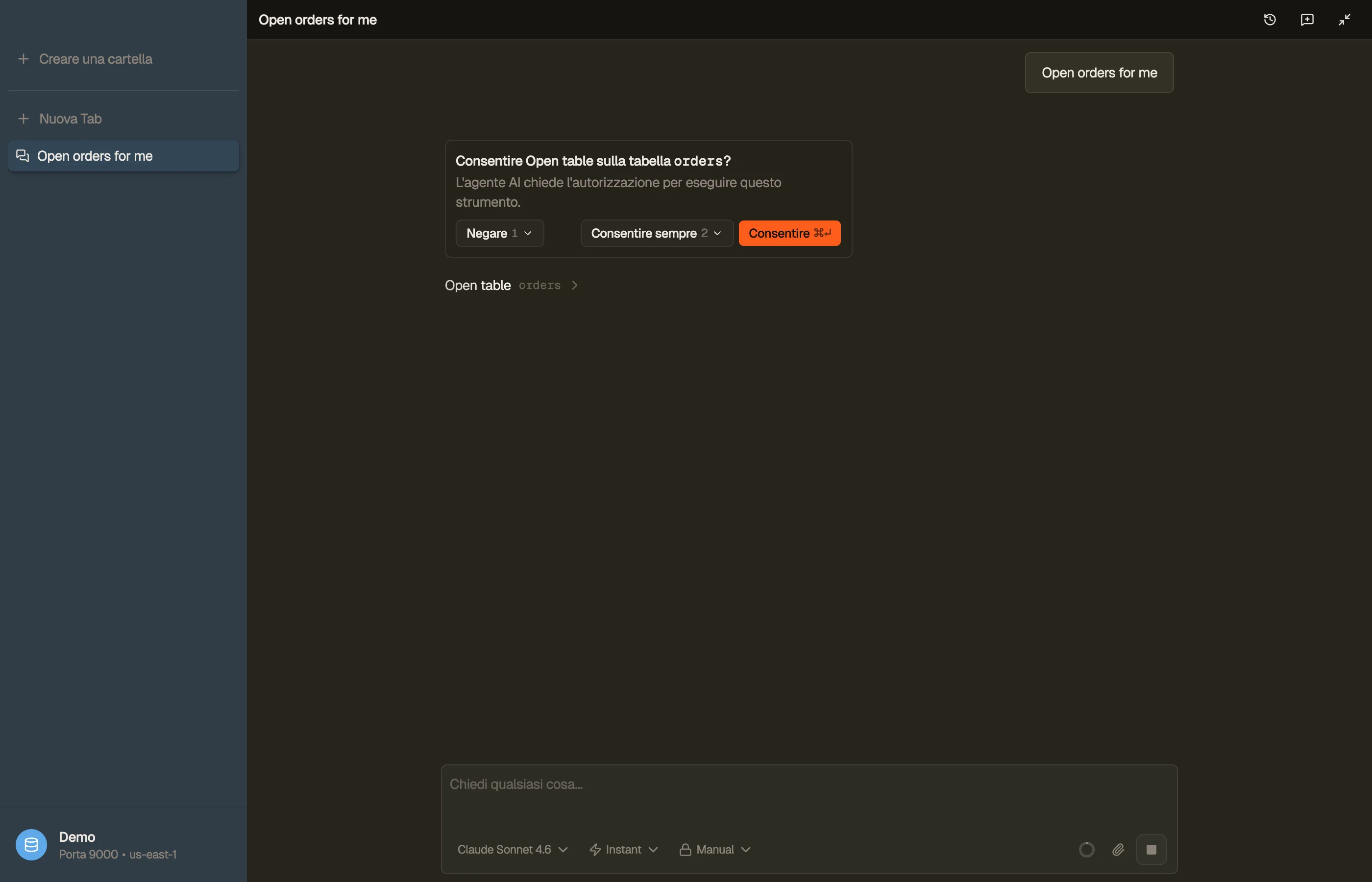Click paperclip attach file icon
Screen dimensions: 1372x882
click(x=1118, y=849)
